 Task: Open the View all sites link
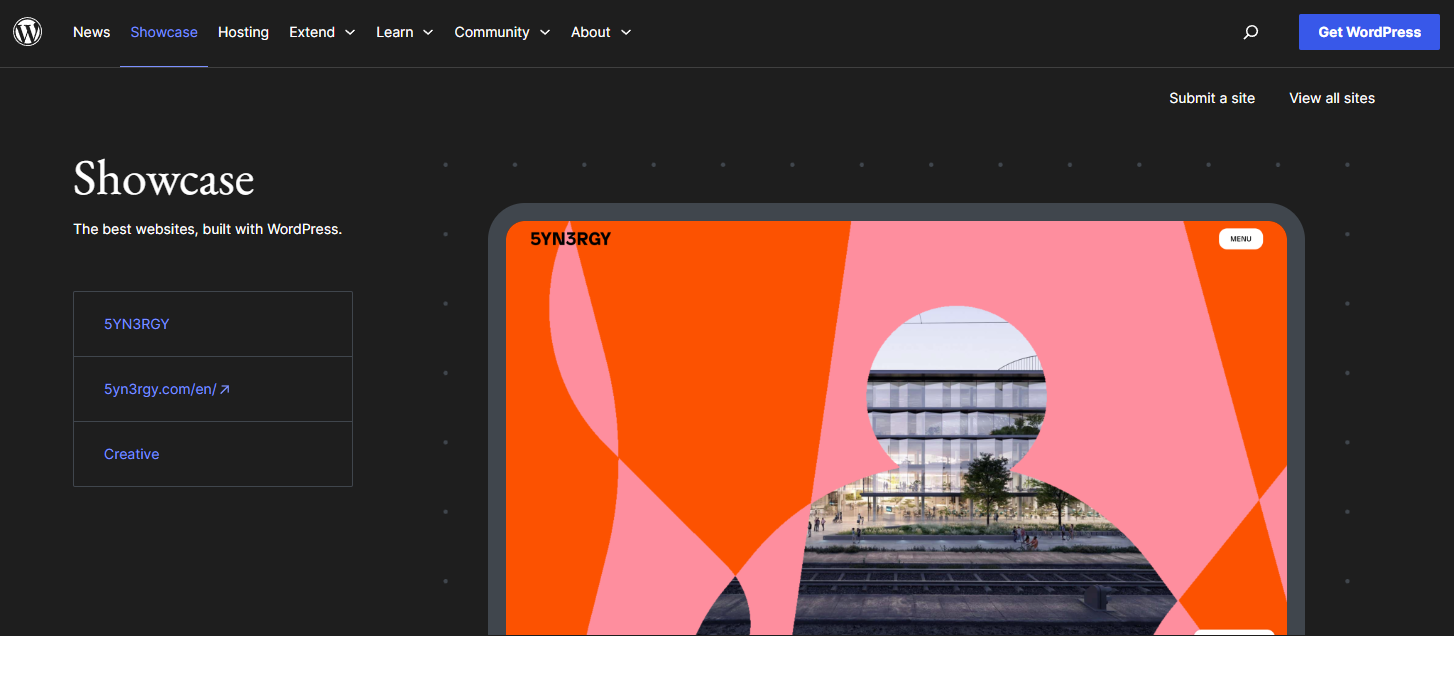pos(1331,98)
